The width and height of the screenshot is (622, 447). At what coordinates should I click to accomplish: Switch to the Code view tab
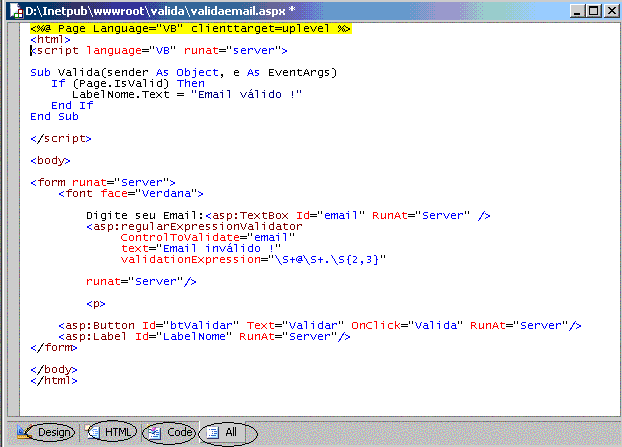click(169, 432)
